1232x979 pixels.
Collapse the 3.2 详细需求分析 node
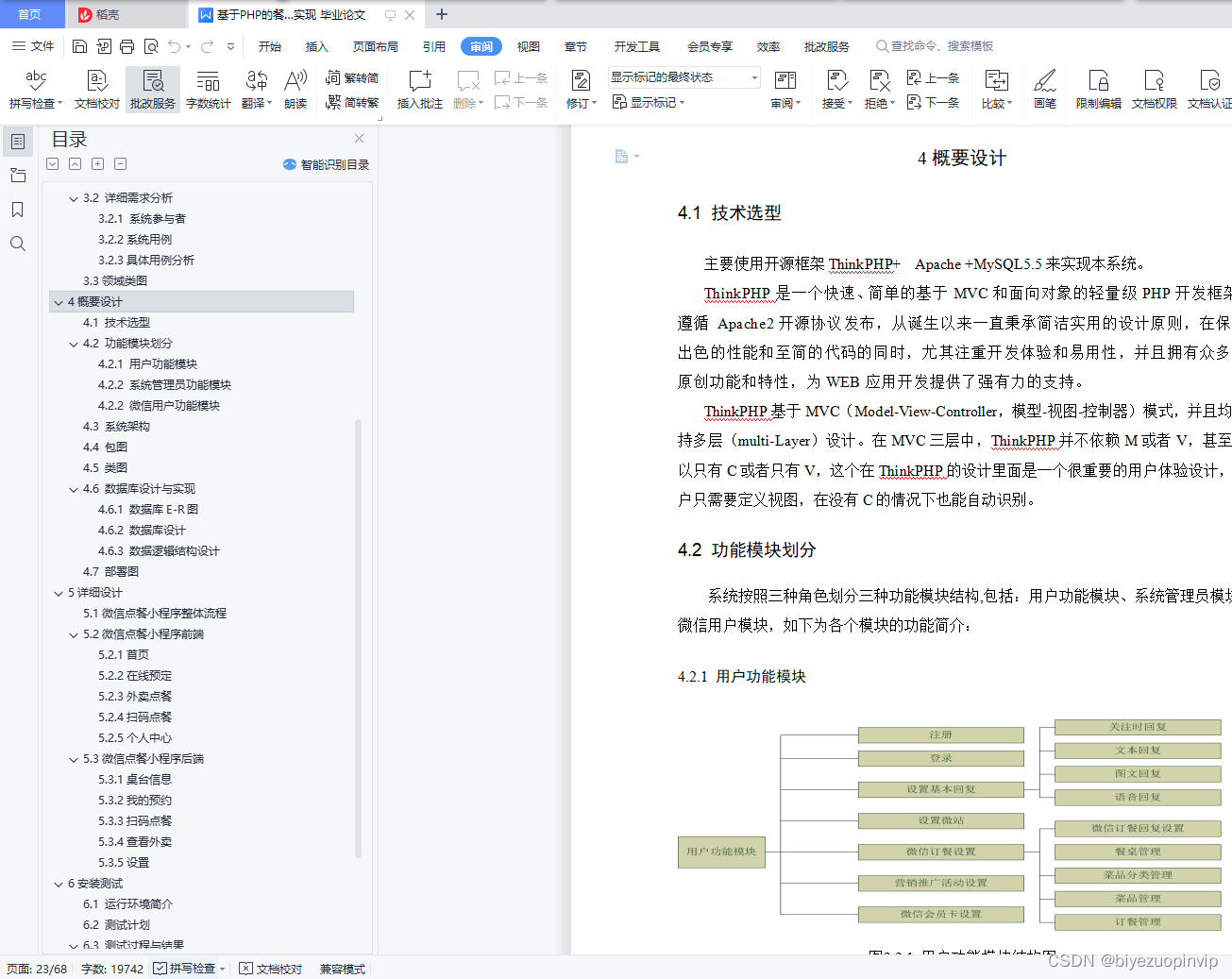coord(74,198)
